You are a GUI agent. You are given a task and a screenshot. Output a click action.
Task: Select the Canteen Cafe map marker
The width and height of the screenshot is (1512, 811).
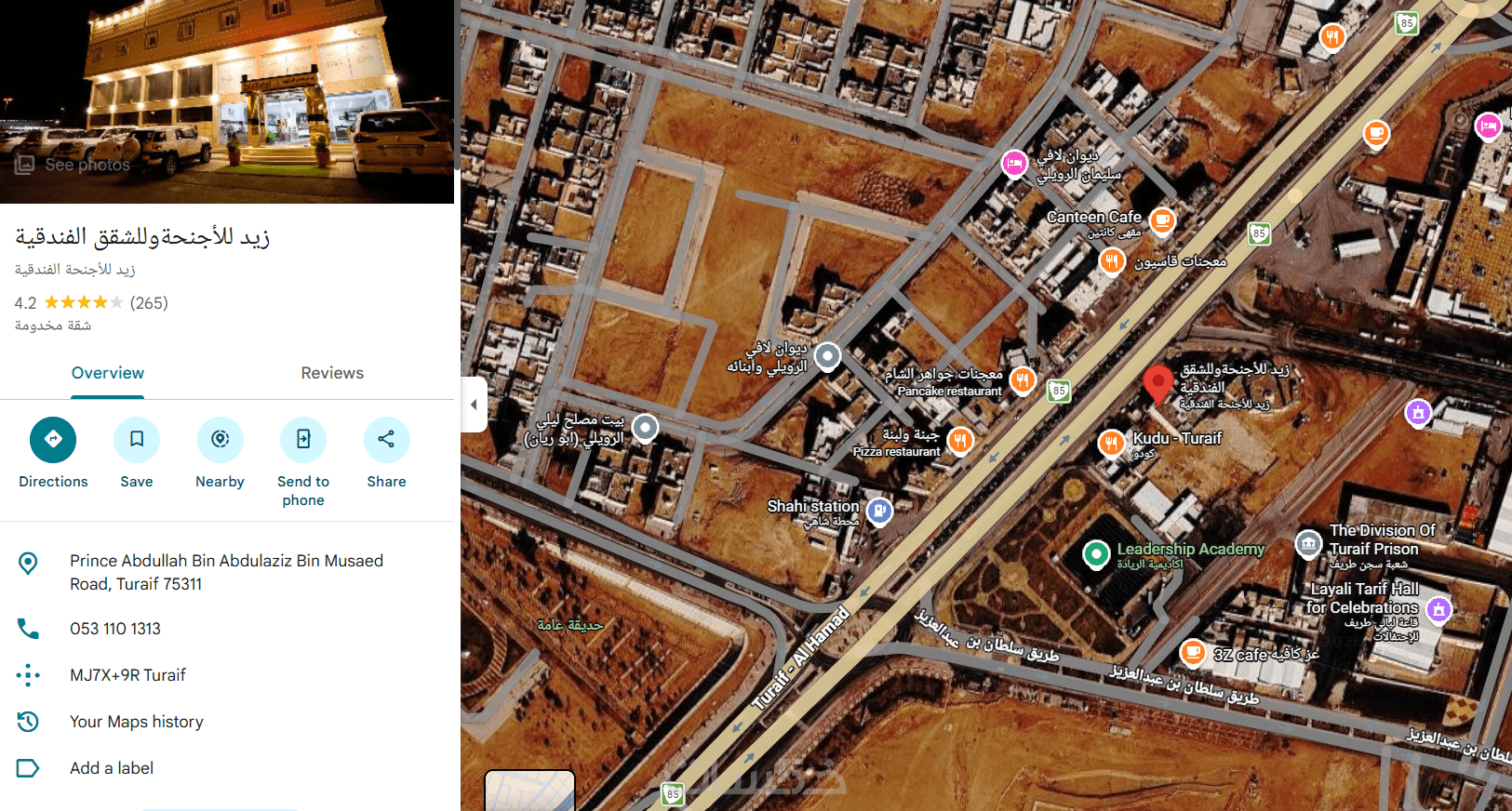click(1162, 221)
